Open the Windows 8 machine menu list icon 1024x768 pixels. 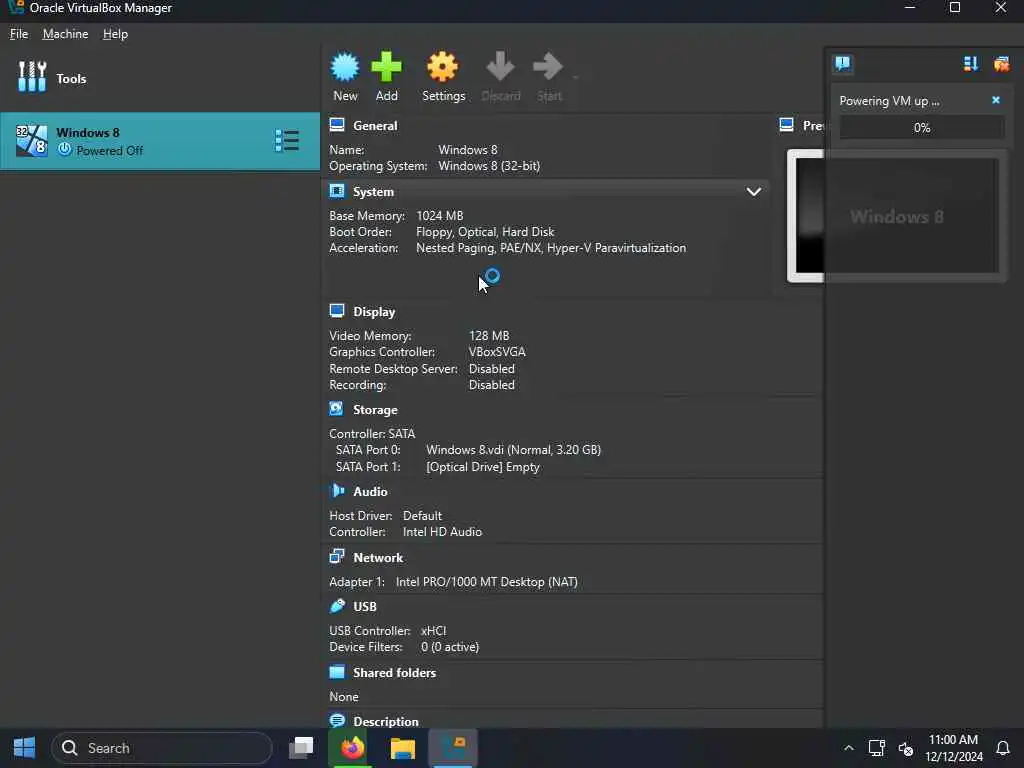[287, 140]
